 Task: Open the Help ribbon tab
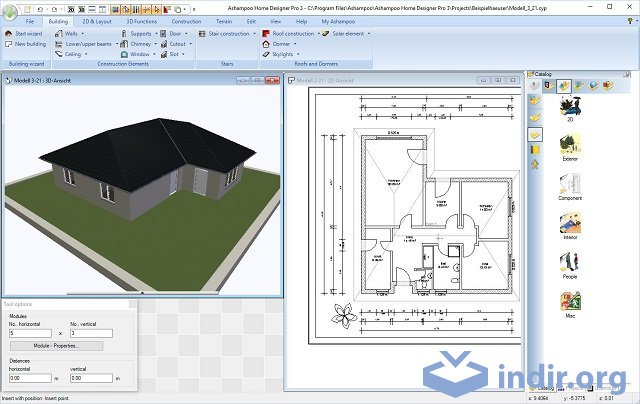[x=301, y=21]
